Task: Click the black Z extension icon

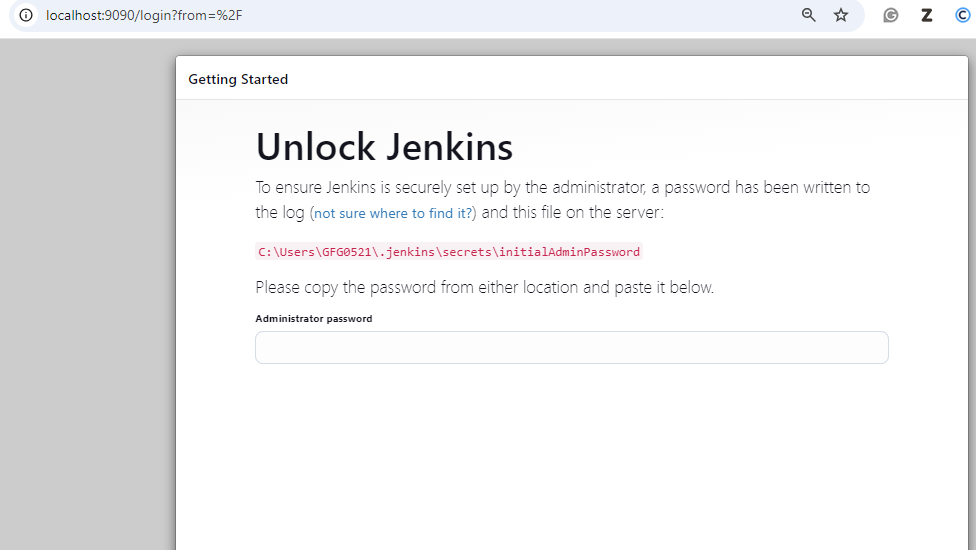Action: coord(927,15)
